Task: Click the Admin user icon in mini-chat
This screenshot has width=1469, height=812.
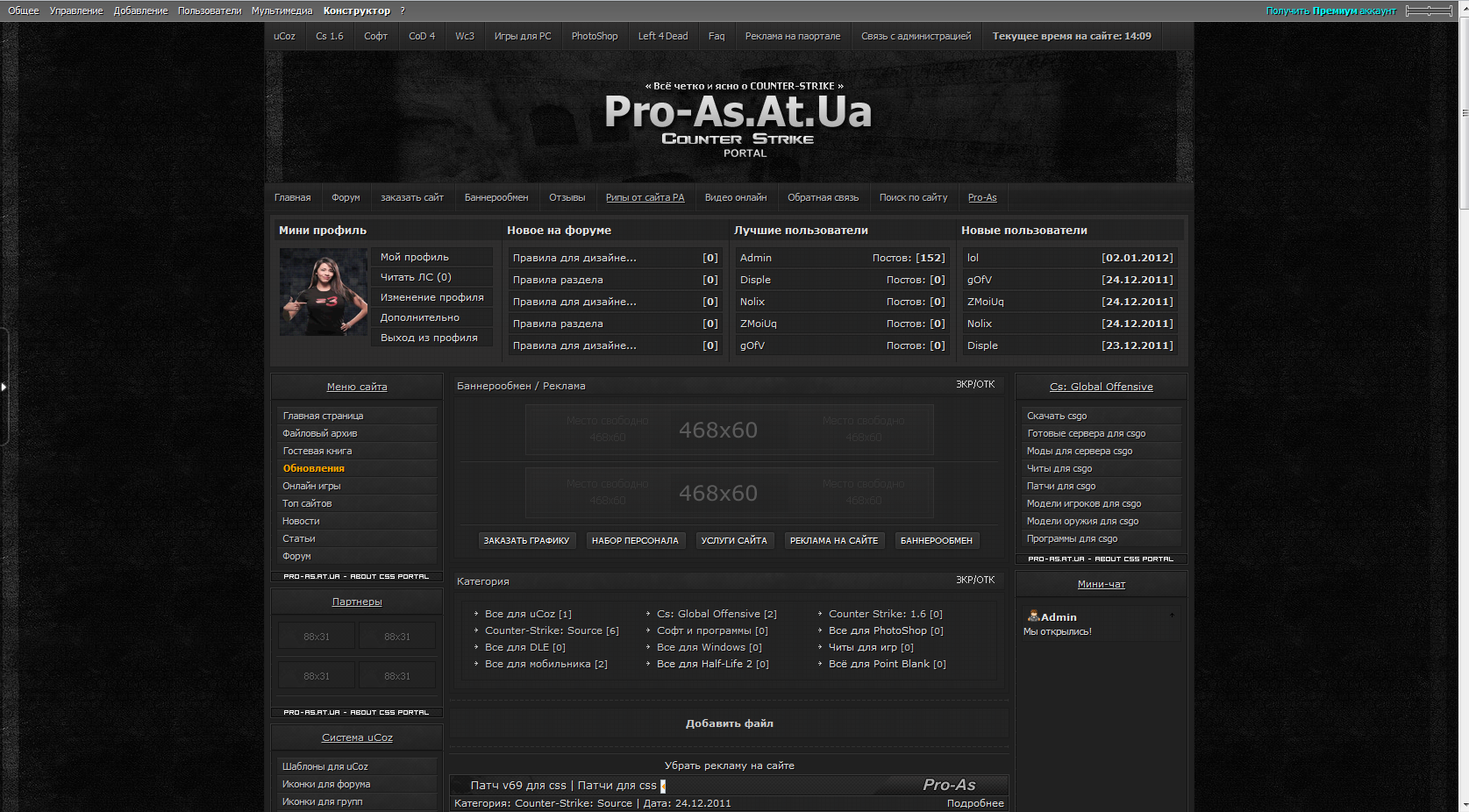Action: (x=1033, y=616)
